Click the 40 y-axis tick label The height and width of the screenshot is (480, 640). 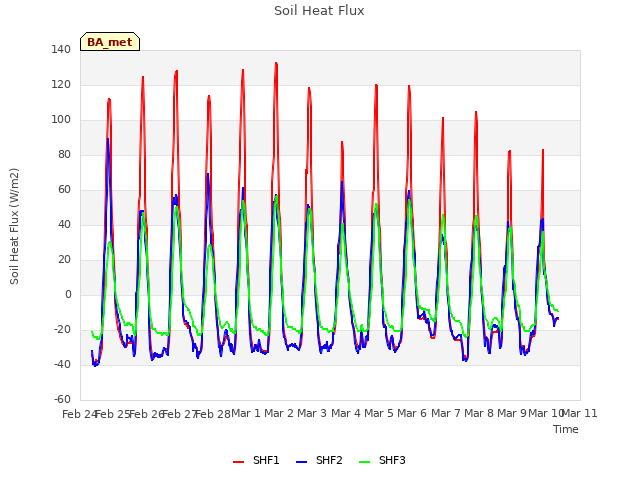(x=64, y=224)
